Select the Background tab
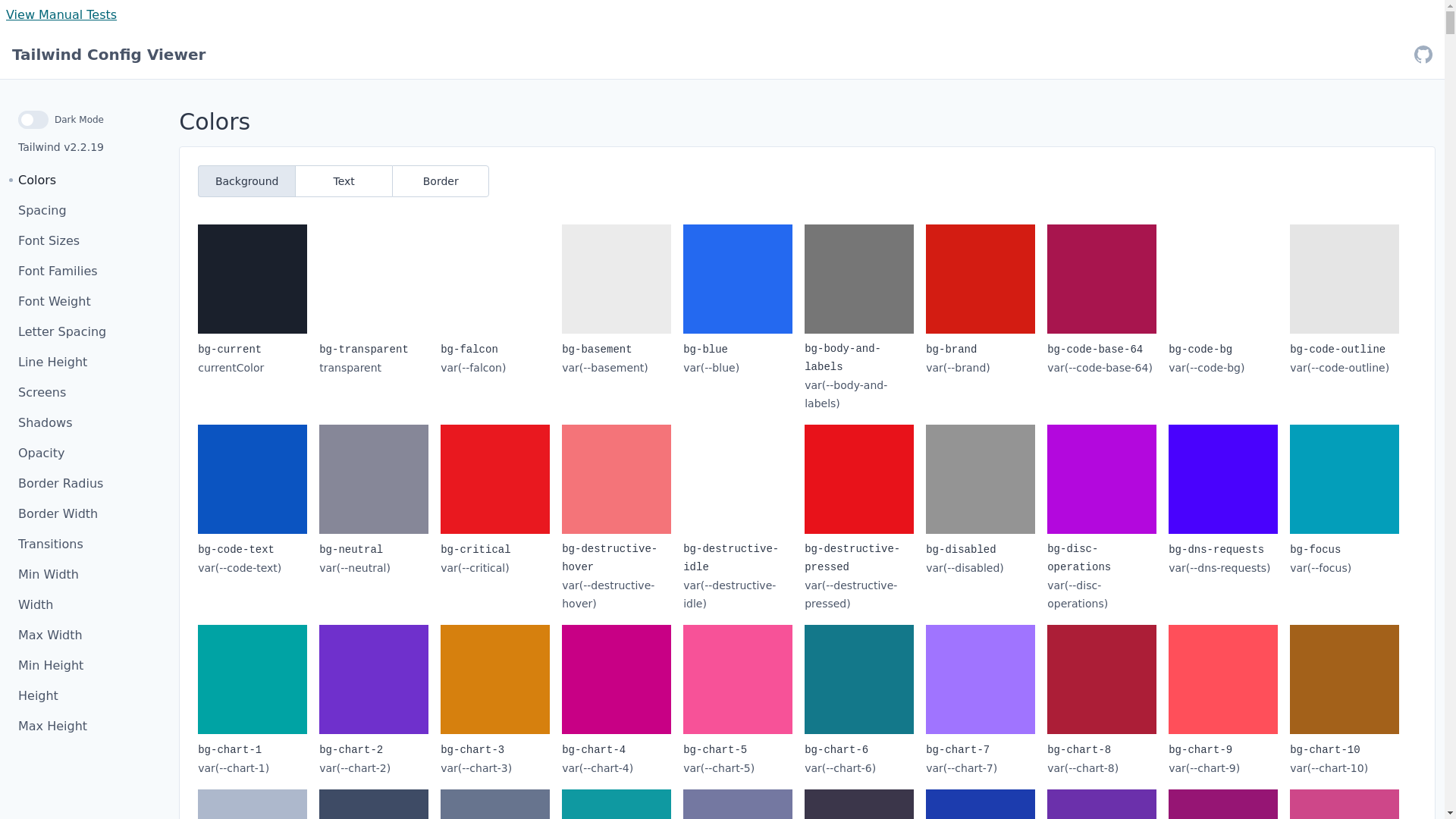 [x=246, y=181]
